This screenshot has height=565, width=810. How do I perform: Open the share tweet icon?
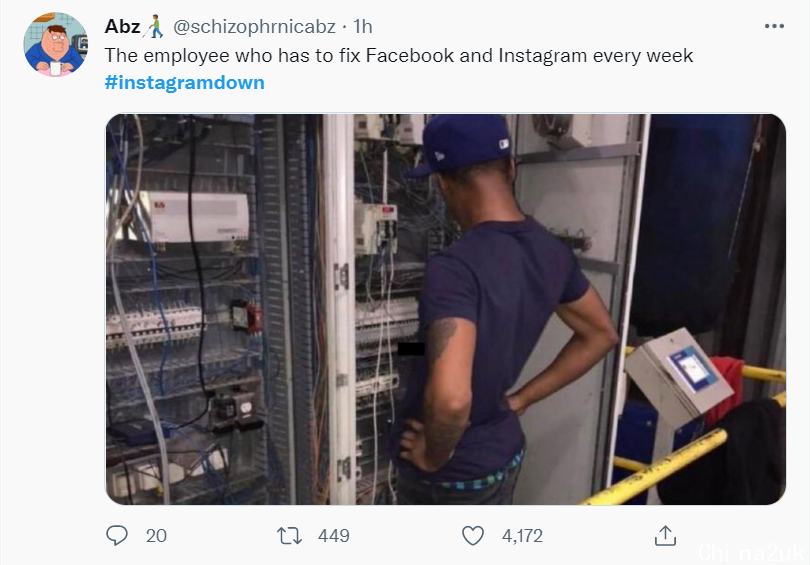tap(665, 536)
